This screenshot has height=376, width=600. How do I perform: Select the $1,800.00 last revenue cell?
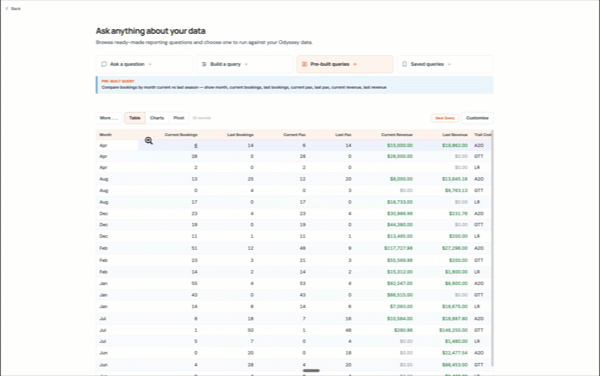coord(456,272)
